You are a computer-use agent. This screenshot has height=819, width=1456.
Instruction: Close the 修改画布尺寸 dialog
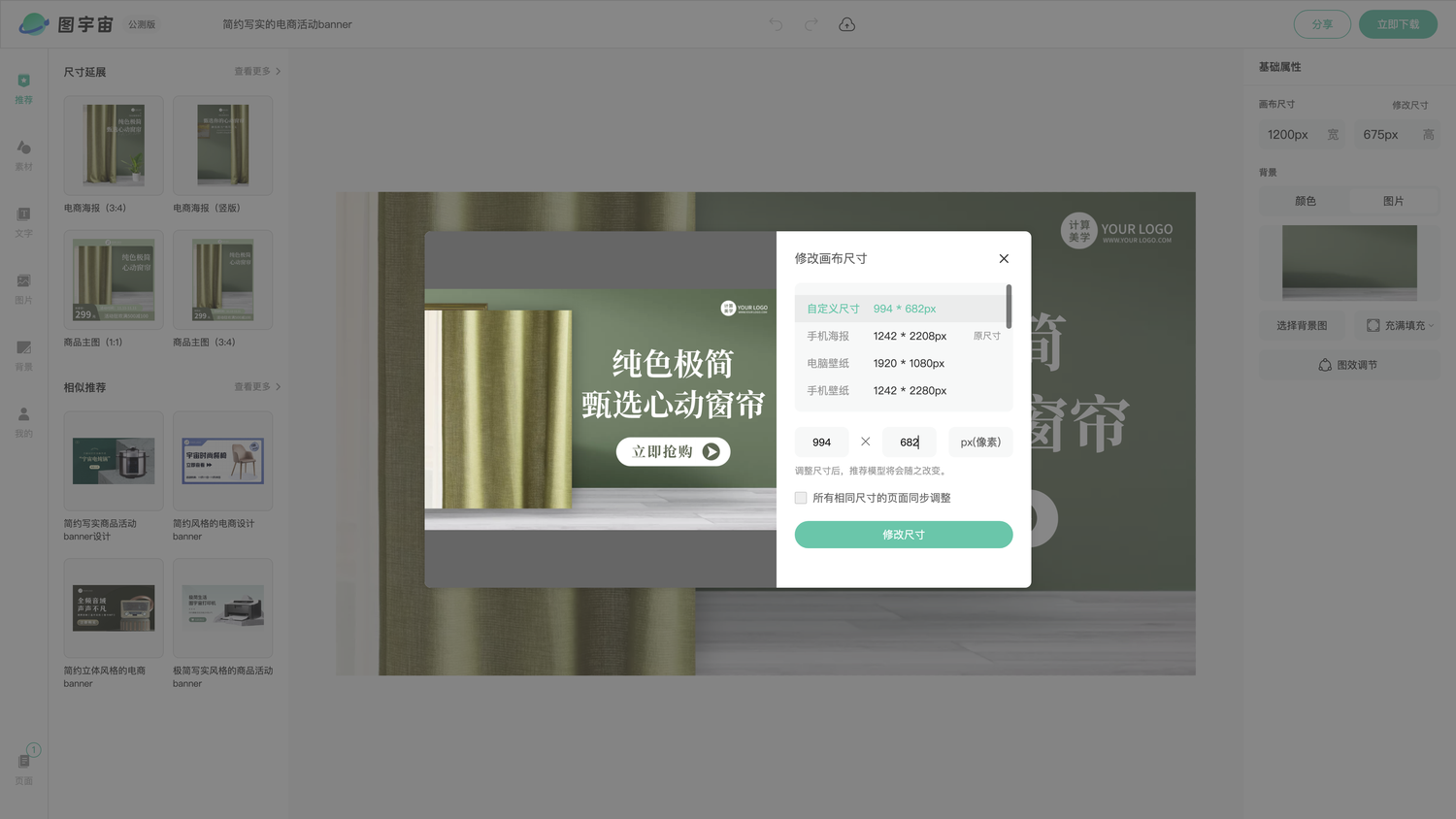point(1004,258)
